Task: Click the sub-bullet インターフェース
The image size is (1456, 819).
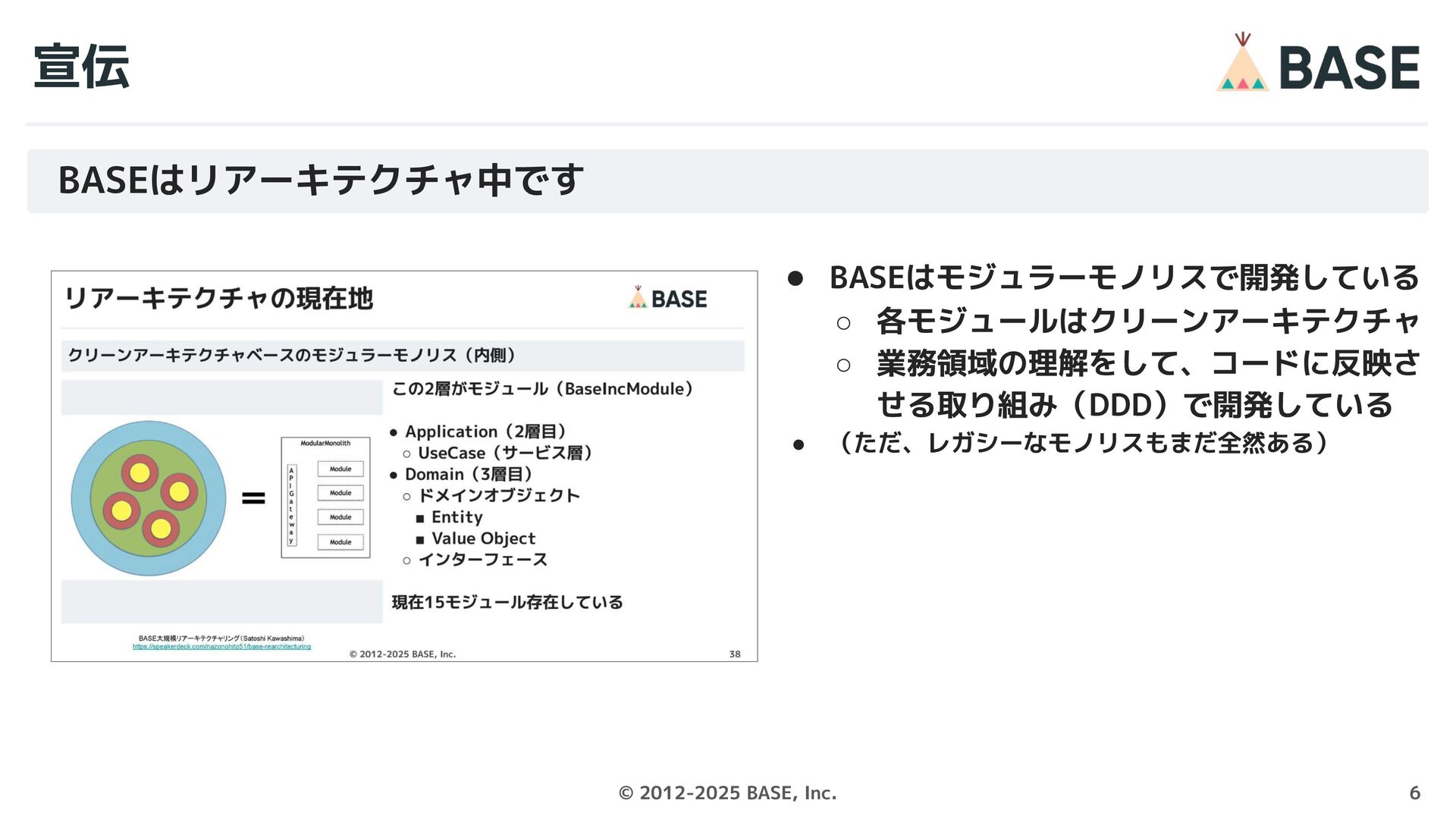Action: (x=482, y=560)
